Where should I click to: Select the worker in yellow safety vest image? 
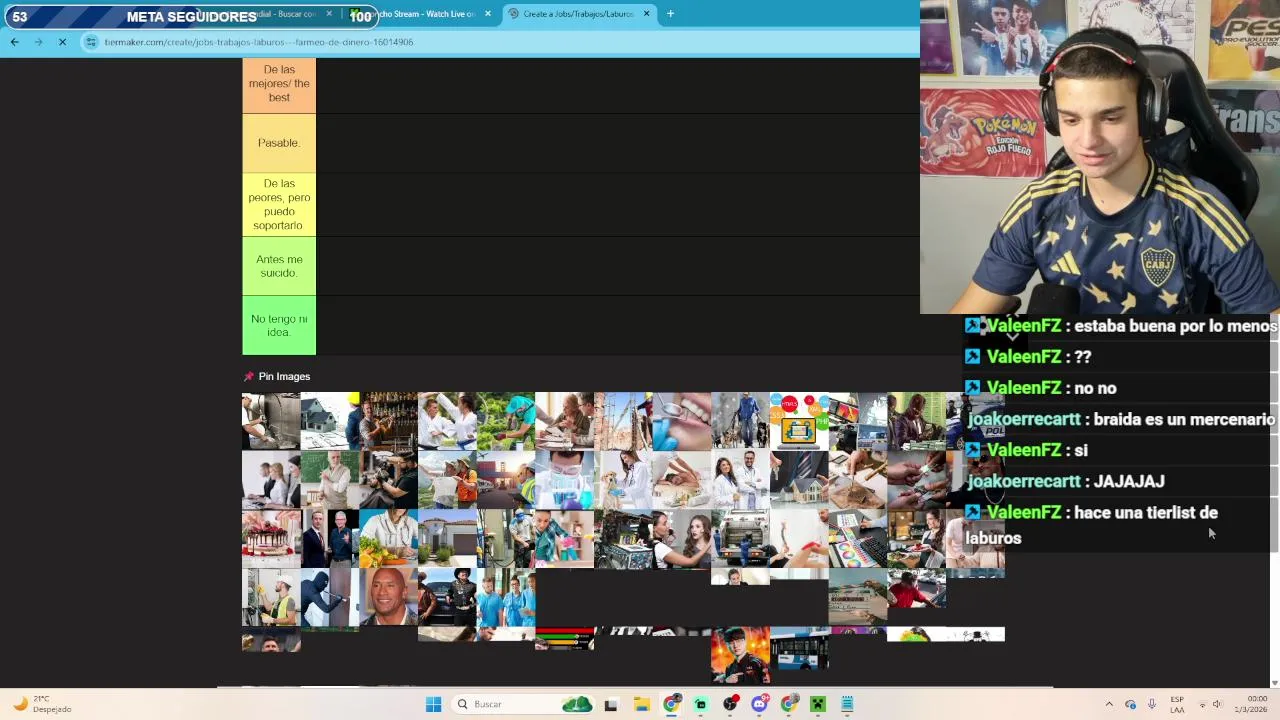click(271, 598)
